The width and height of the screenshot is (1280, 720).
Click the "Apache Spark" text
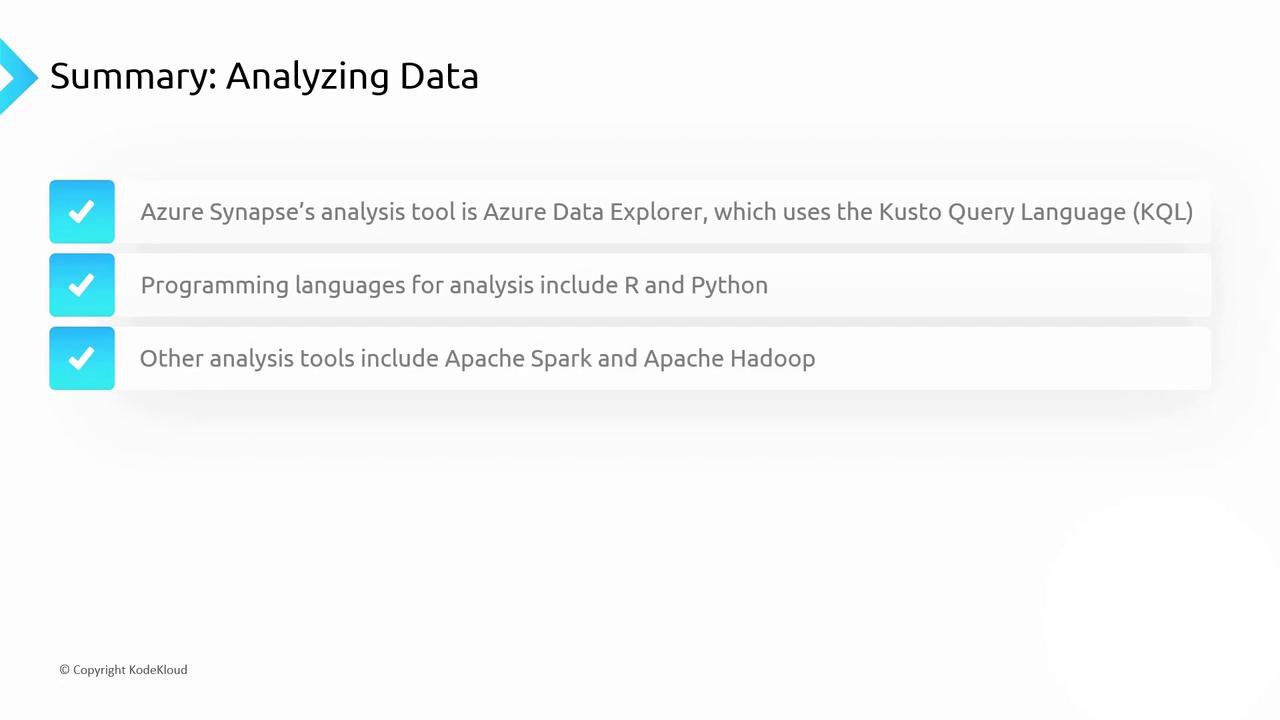click(517, 358)
